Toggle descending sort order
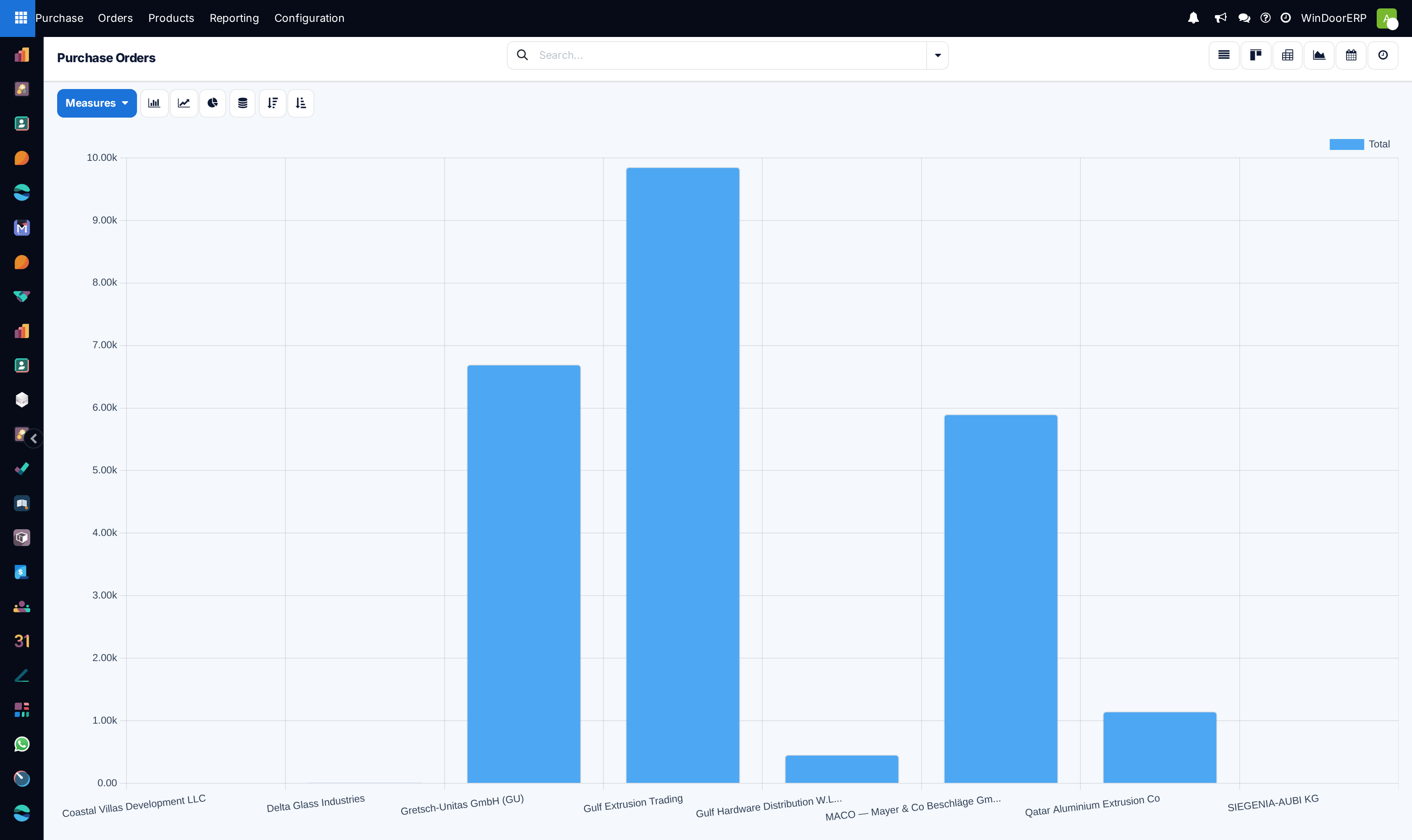This screenshot has height=840, width=1412. coord(272,103)
